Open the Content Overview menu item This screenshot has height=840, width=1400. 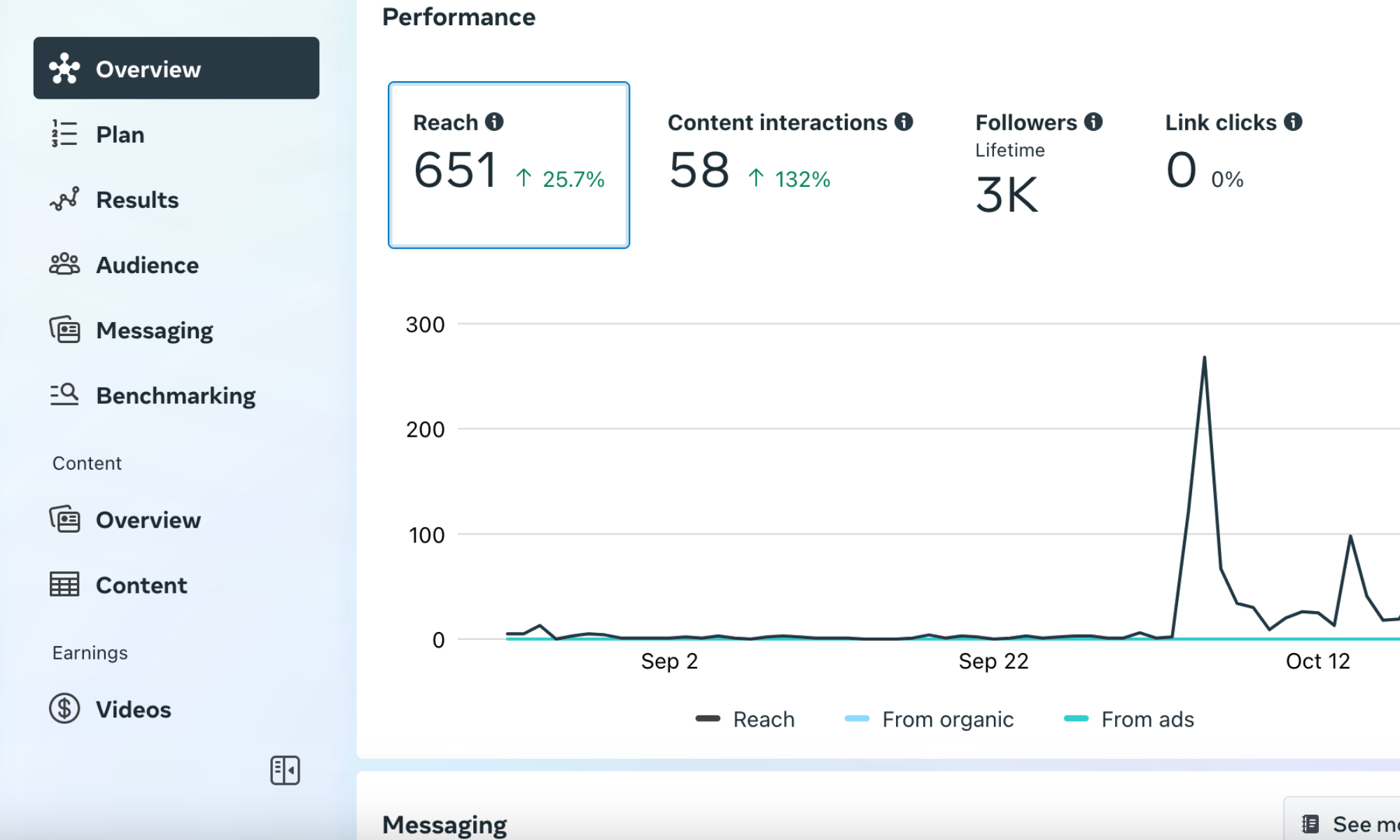148,520
